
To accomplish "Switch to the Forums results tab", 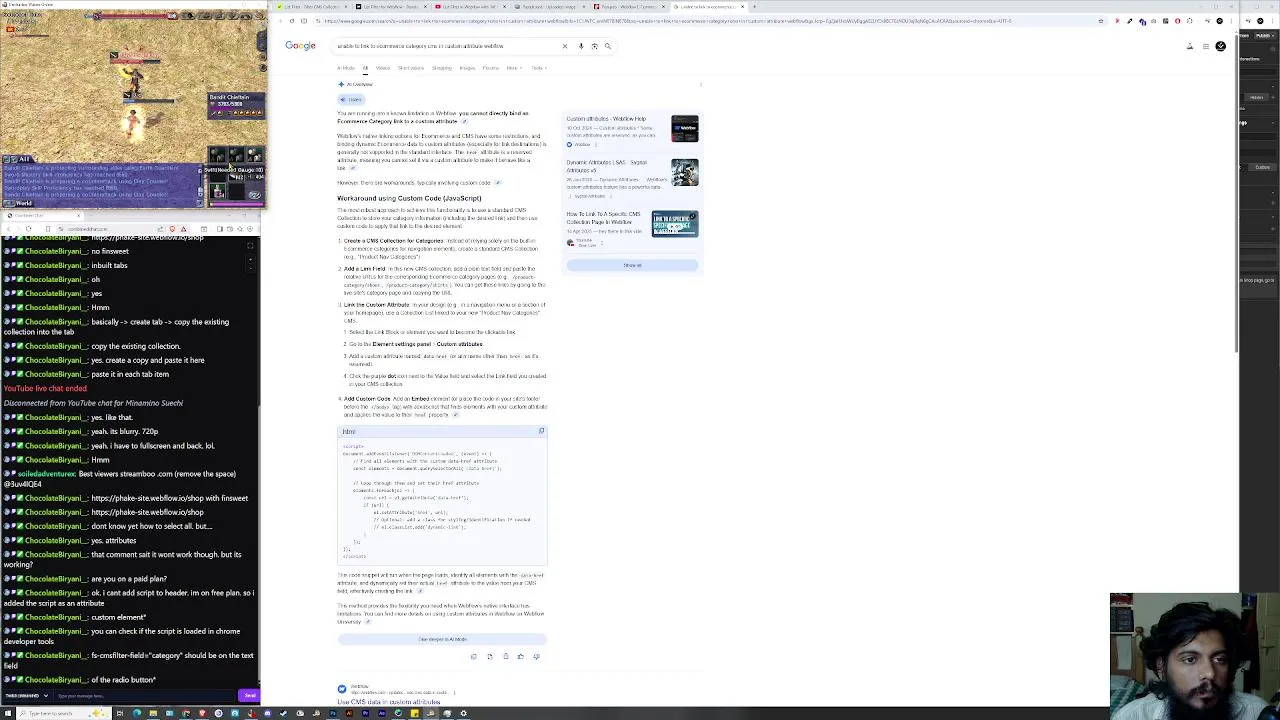I will click(490, 68).
